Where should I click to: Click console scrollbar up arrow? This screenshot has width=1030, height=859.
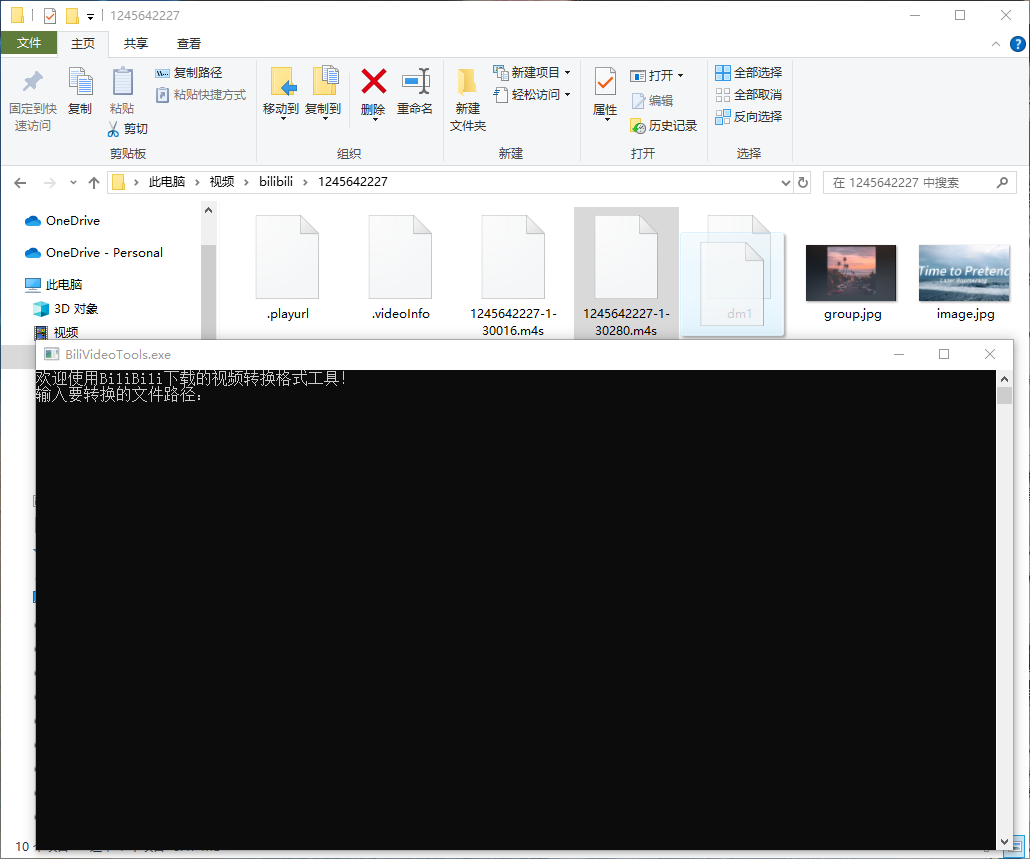pyautogui.click(x=1004, y=379)
